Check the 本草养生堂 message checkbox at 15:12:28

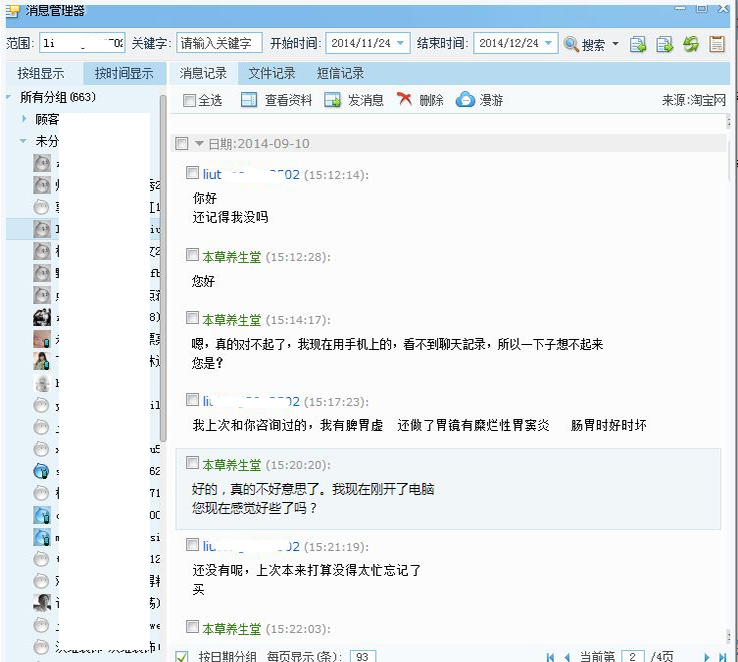(192, 255)
